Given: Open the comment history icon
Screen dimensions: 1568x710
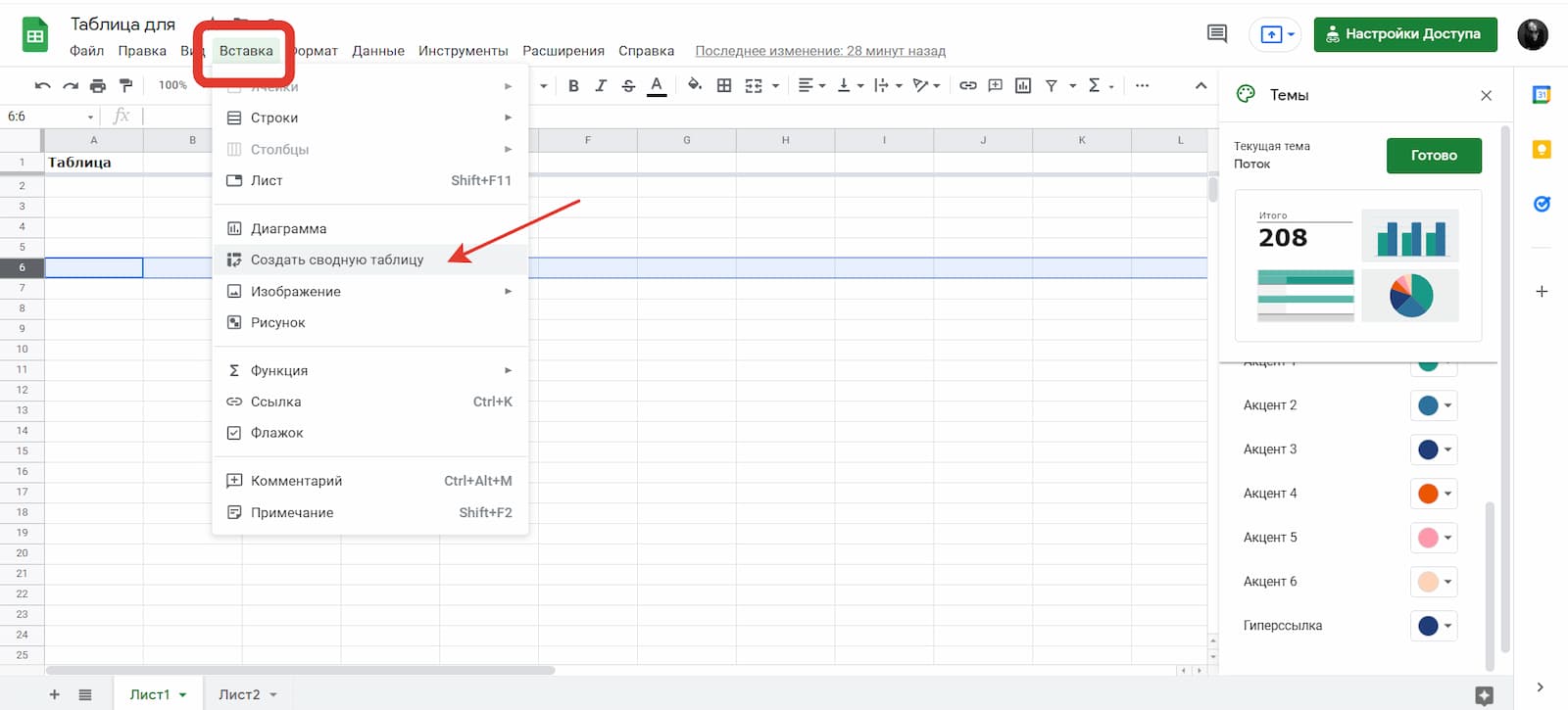Looking at the screenshot, I should (1217, 34).
